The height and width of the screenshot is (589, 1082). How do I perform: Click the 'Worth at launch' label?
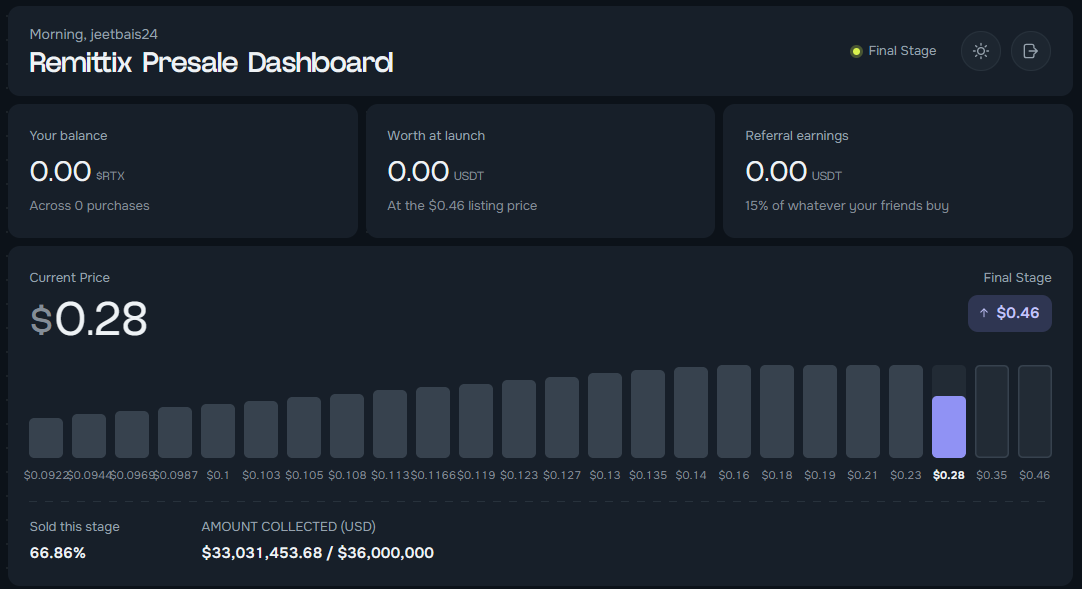(436, 136)
